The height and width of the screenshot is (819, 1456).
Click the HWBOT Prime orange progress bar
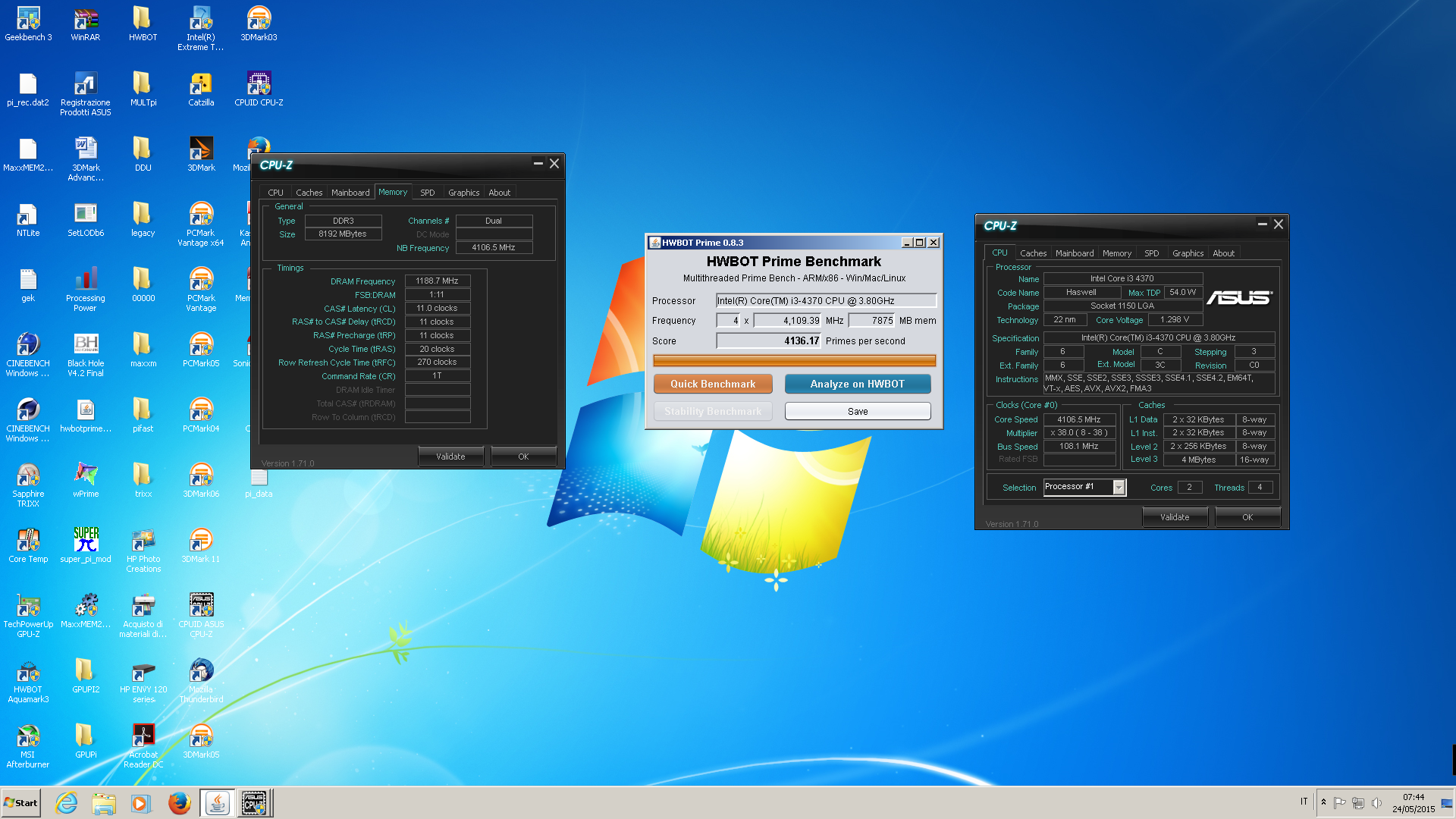[x=794, y=360]
